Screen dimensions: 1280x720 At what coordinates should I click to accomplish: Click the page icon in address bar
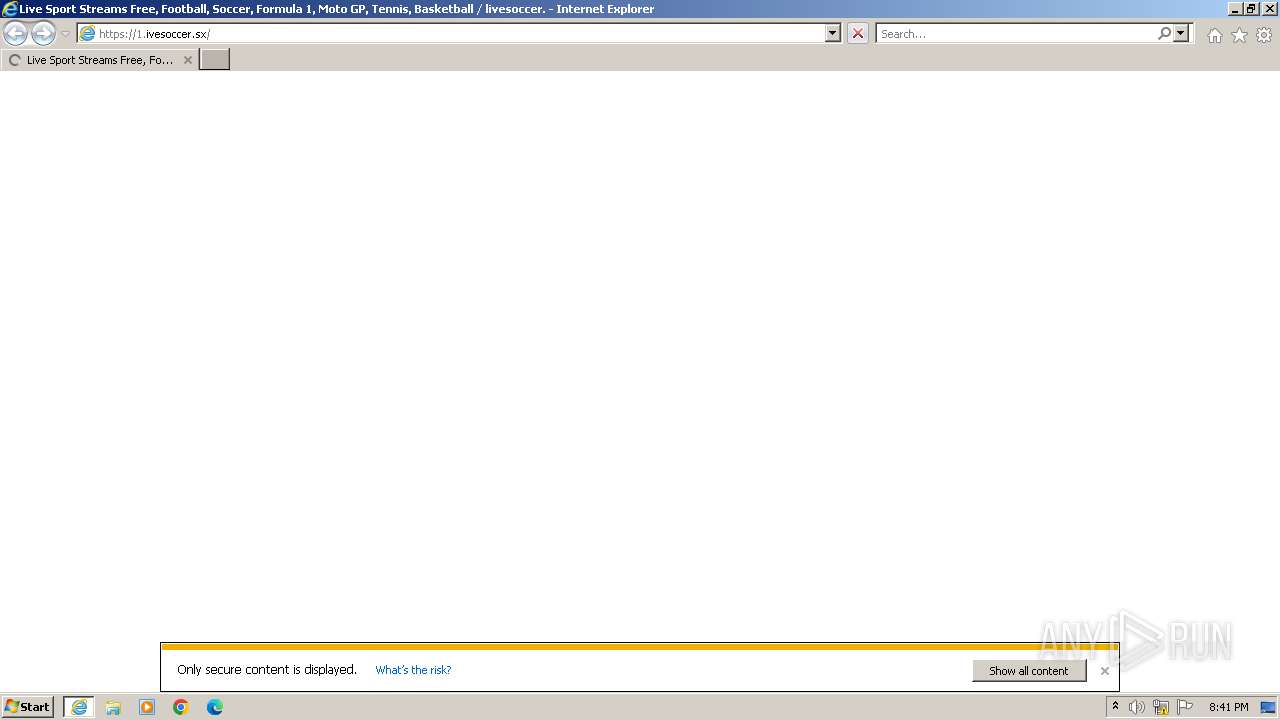point(87,34)
